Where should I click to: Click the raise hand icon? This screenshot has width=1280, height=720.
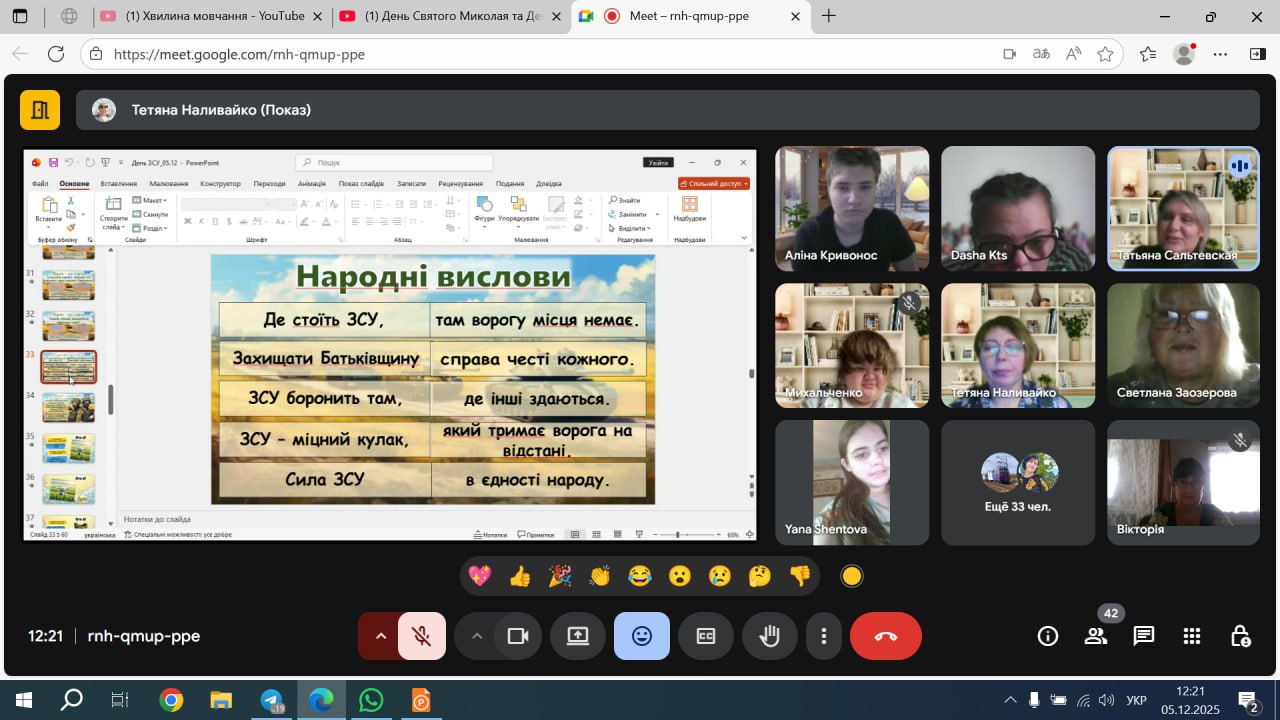click(769, 636)
